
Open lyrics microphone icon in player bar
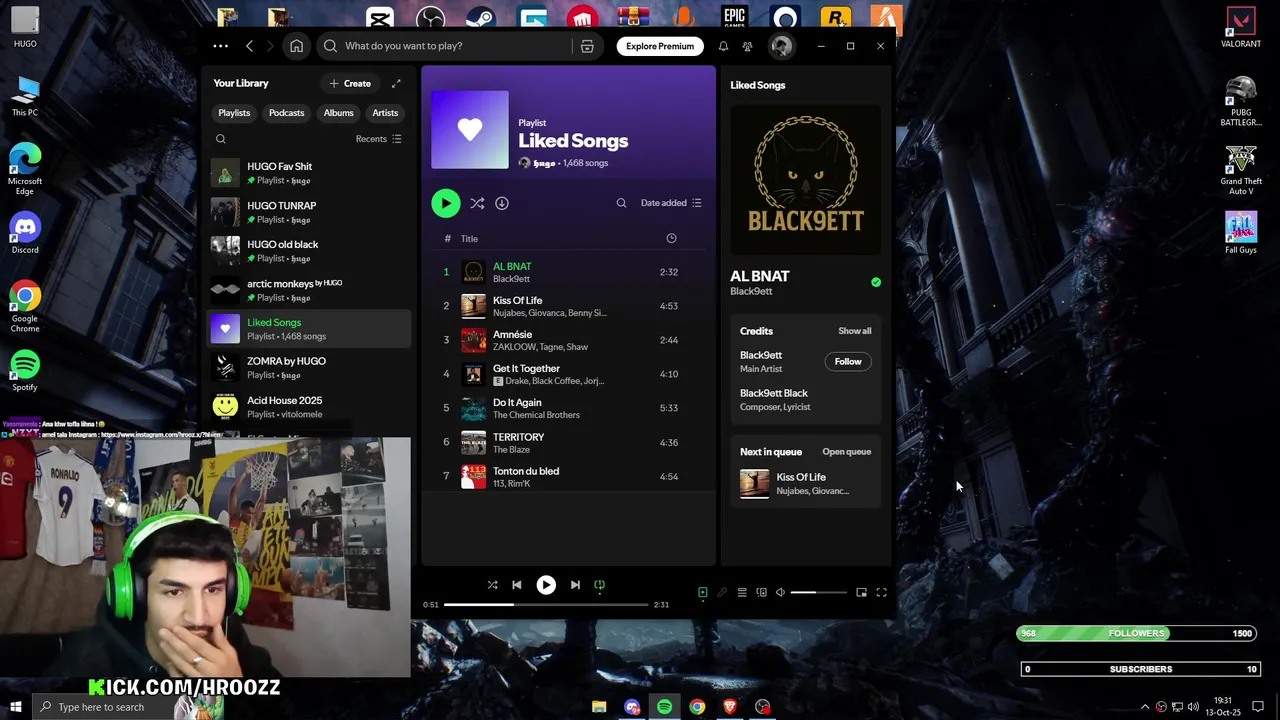[722, 593]
